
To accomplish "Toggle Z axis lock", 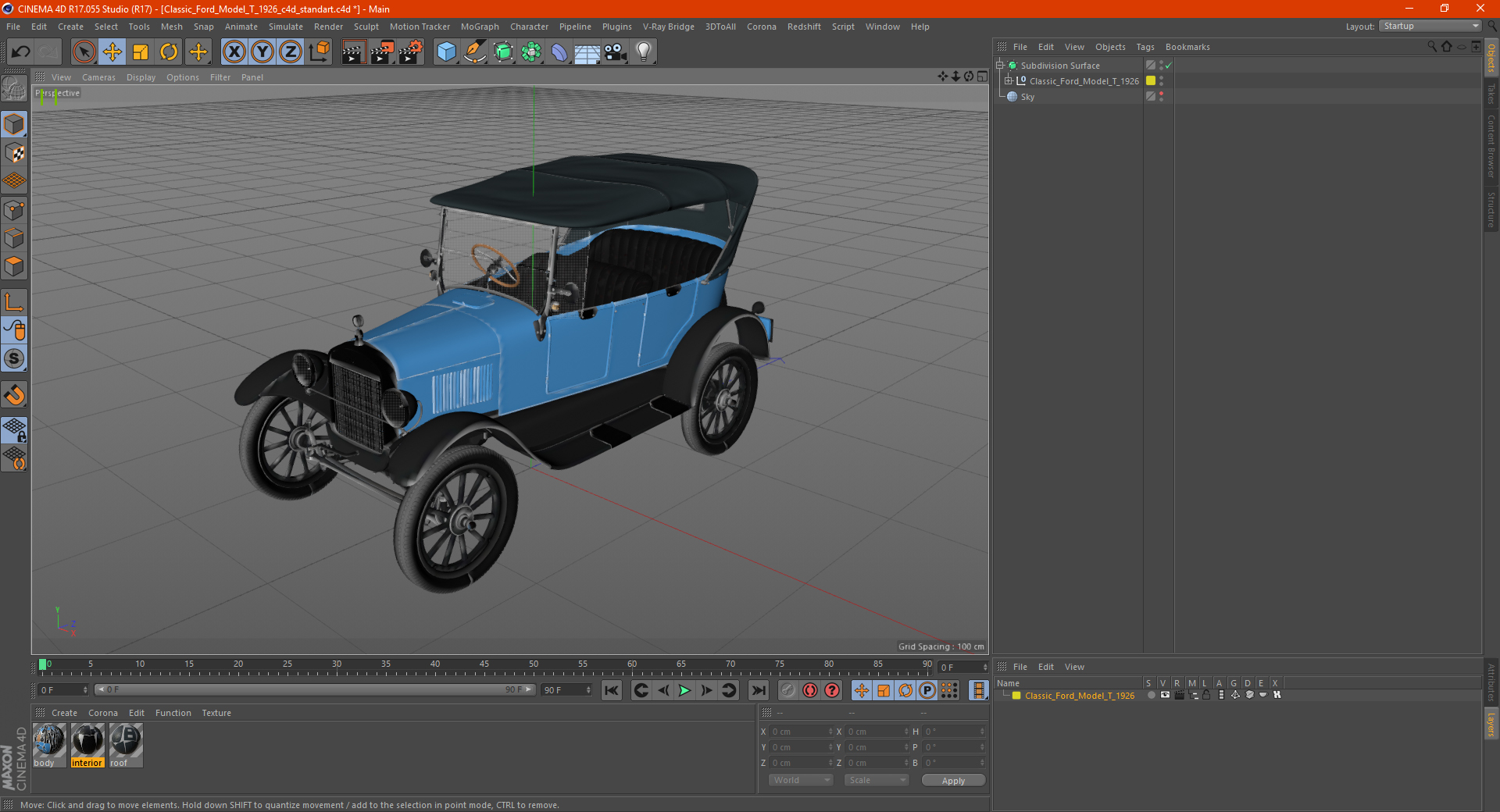I will [291, 52].
